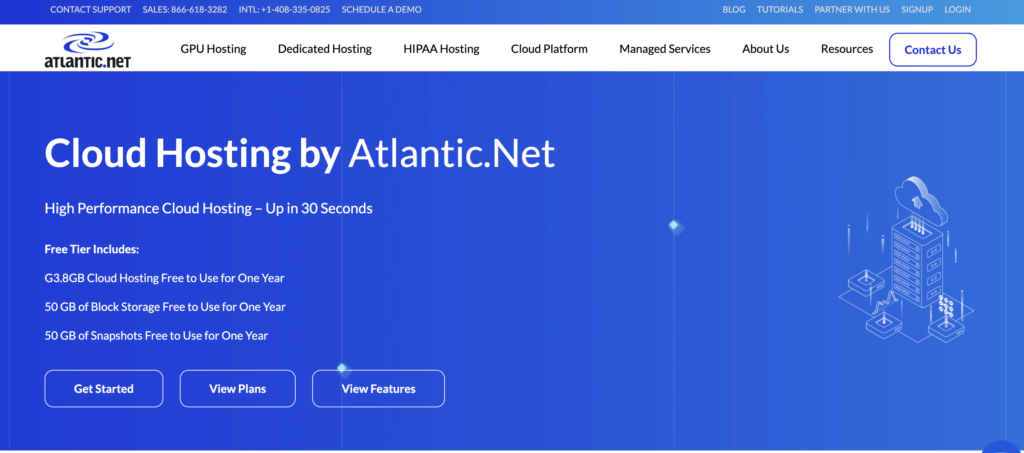Open the Cloud Platform menu

coord(549,49)
